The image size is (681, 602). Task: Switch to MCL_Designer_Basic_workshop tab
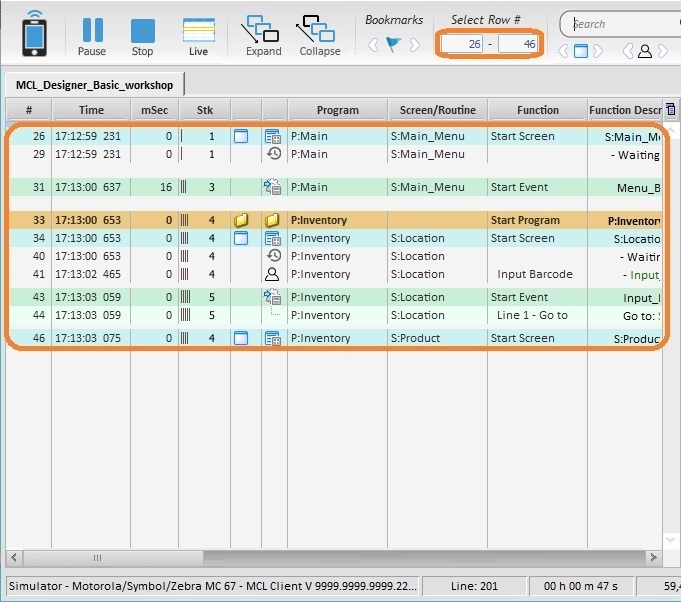[94, 85]
